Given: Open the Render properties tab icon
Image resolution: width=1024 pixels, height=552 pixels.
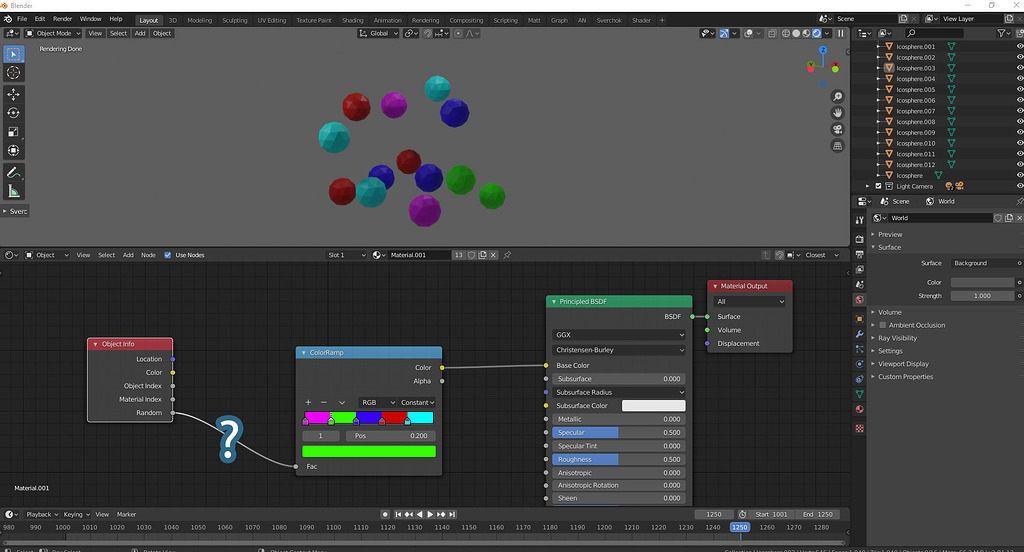Looking at the screenshot, I should click(x=859, y=239).
